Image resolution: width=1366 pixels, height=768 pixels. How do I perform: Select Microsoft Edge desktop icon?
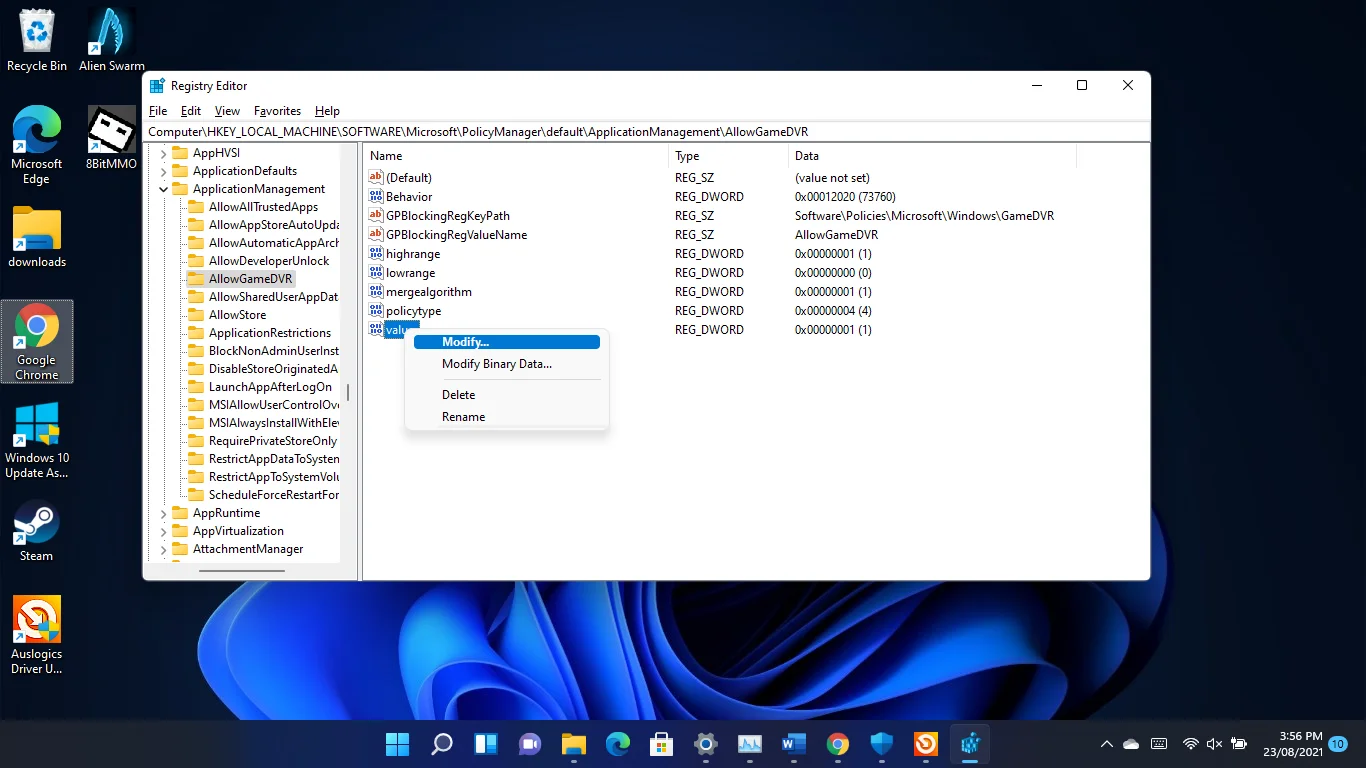37,146
